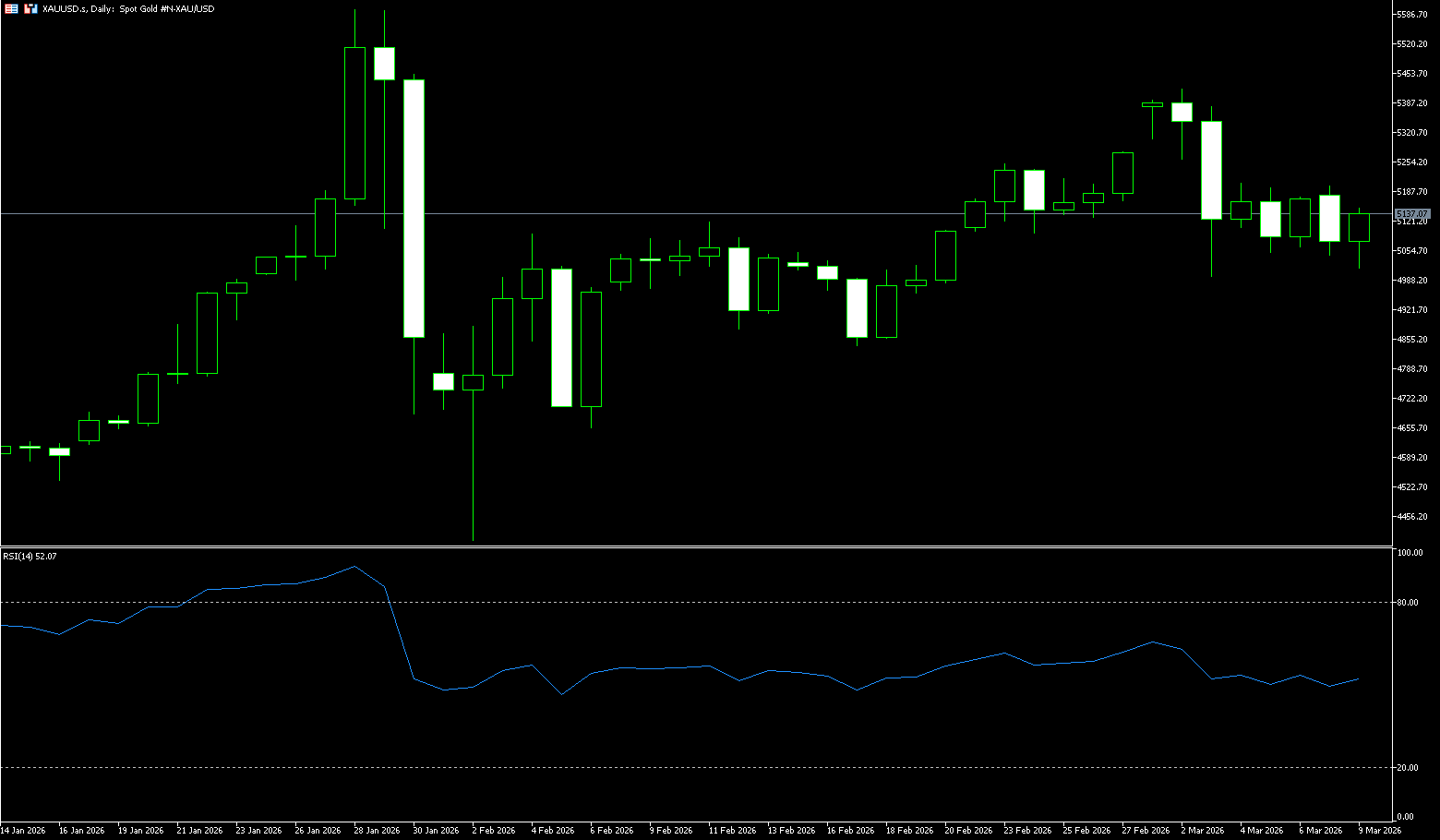Click the 4456.20 price axis label
1440x840 pixels.
pos(1412,517)
